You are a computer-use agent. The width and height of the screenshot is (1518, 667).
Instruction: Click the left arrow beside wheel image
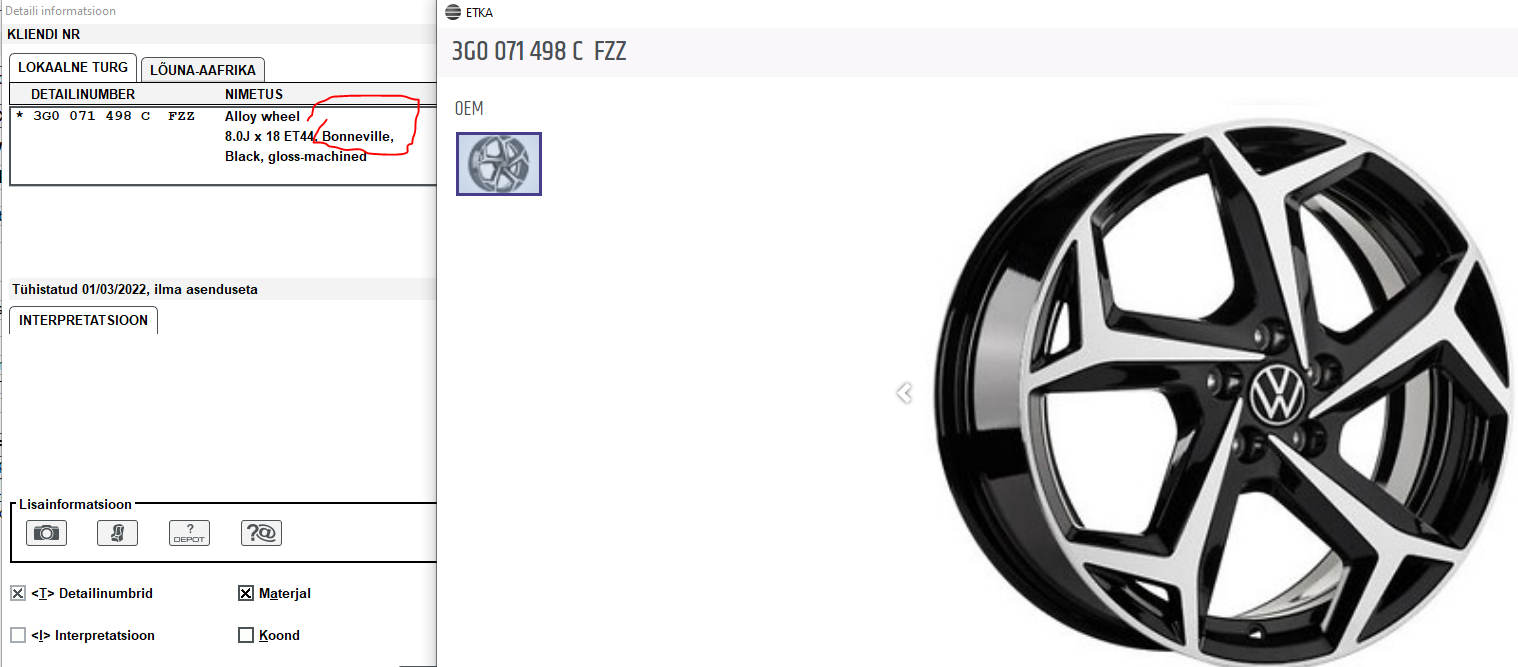(x=904, y=393)
